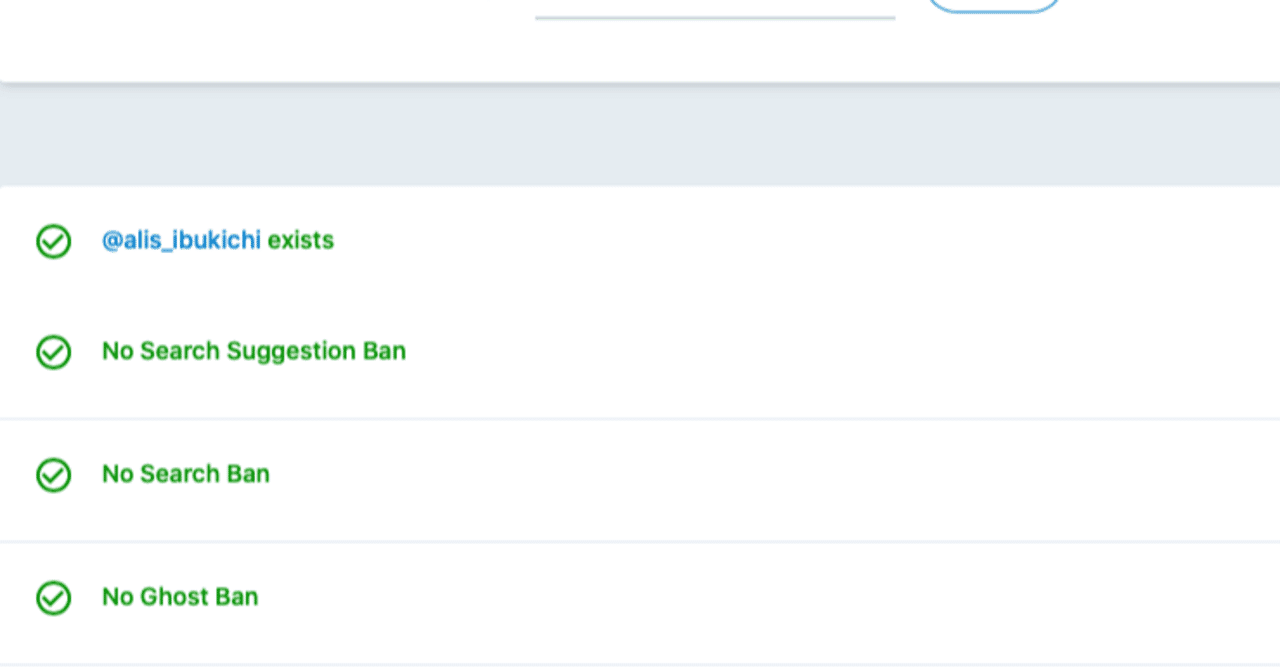Image resolution: width=1280 pixels, height=670 pixels.
Task: Click the word "exists" after the username
Action: point(300,240)
